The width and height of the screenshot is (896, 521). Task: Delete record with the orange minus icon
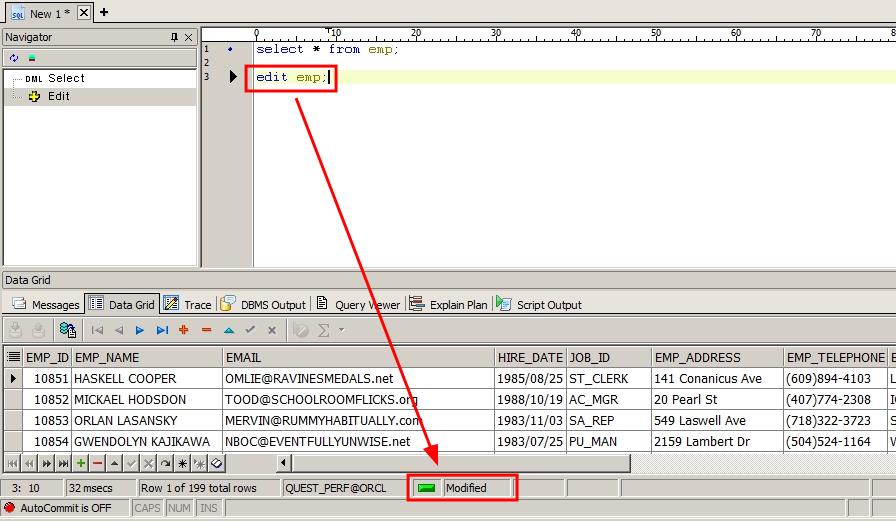pos(206,330)
